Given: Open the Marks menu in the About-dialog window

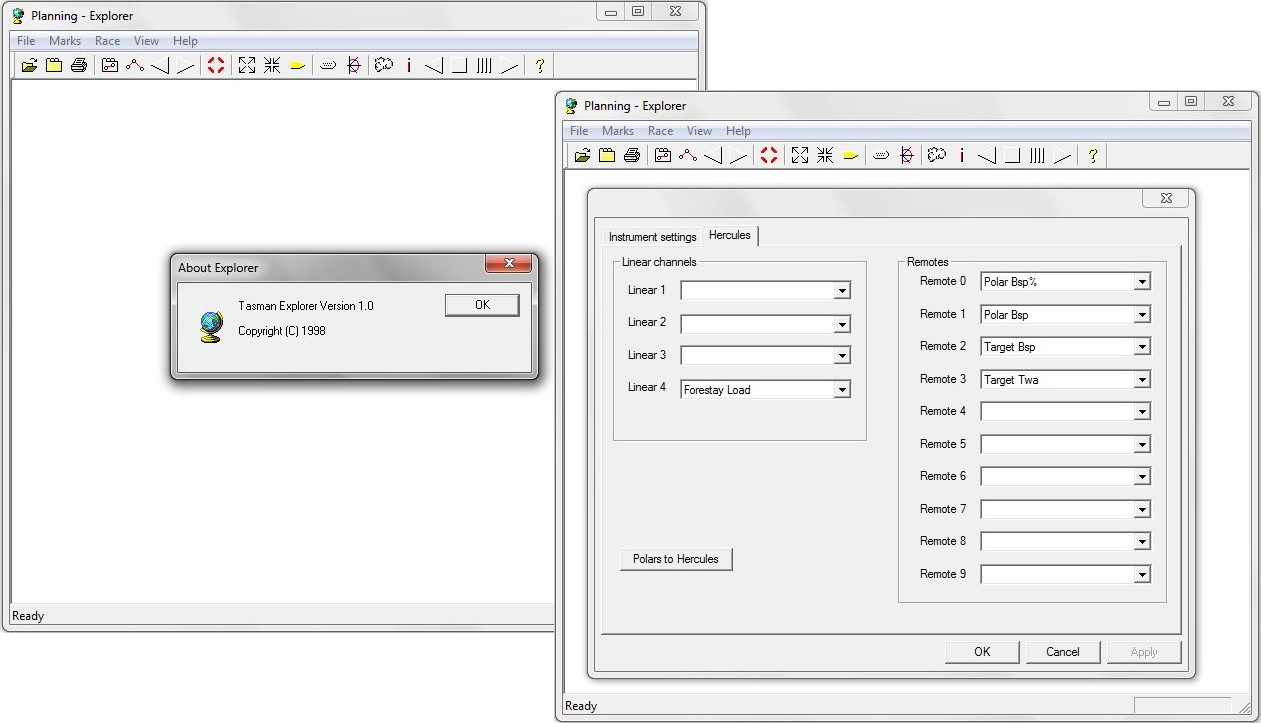Looking at the screenshot, I should (x=65, y=41).
